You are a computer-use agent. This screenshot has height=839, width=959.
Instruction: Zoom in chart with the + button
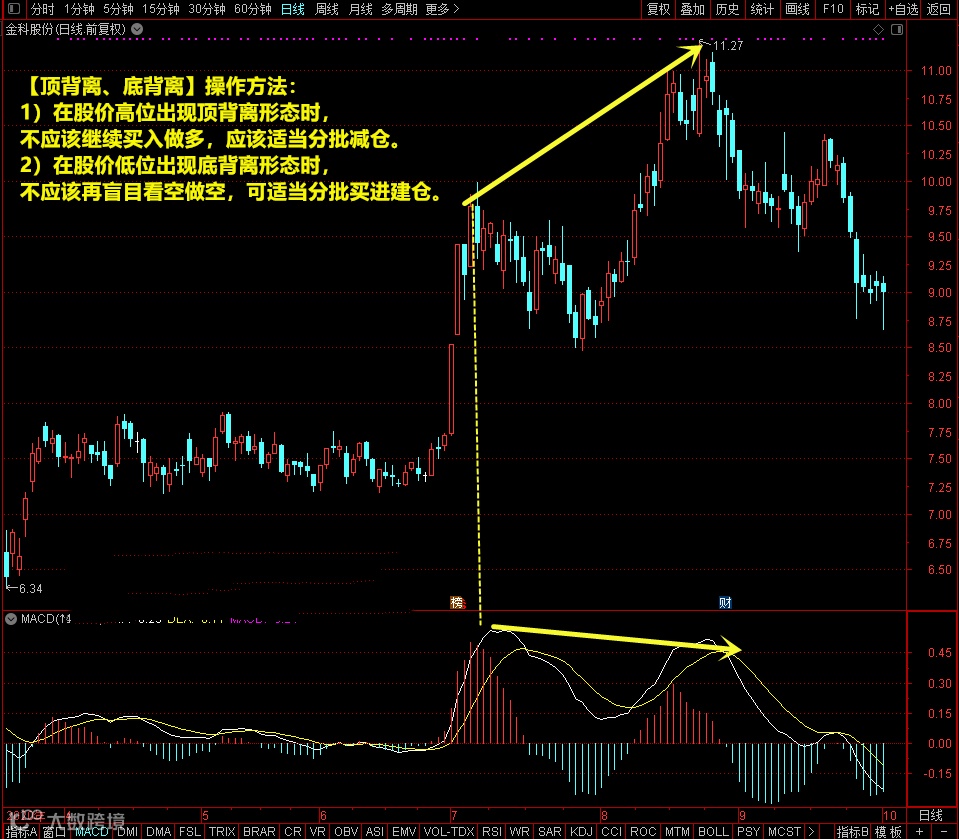click(920, 832)
